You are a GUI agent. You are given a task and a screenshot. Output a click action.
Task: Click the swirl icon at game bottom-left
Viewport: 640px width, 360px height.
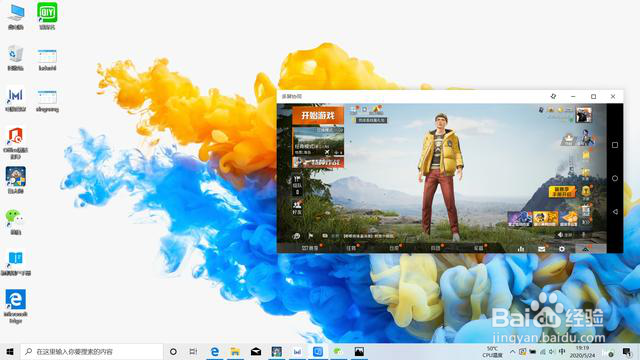(x=297, y=236)
